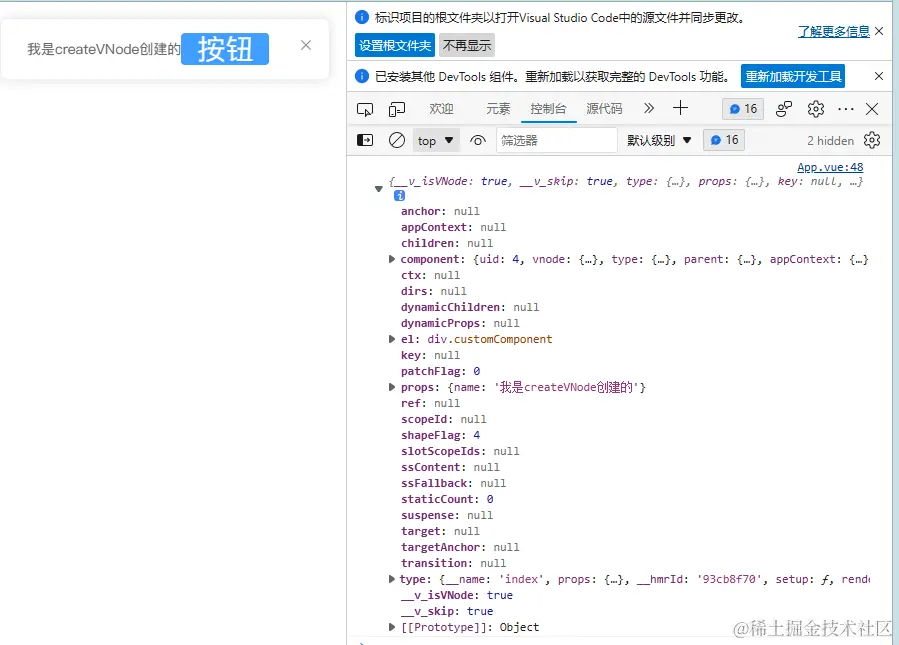Toggle device emulation icon
The width and height of the screenshot is (899, 645).
[397, 109]
